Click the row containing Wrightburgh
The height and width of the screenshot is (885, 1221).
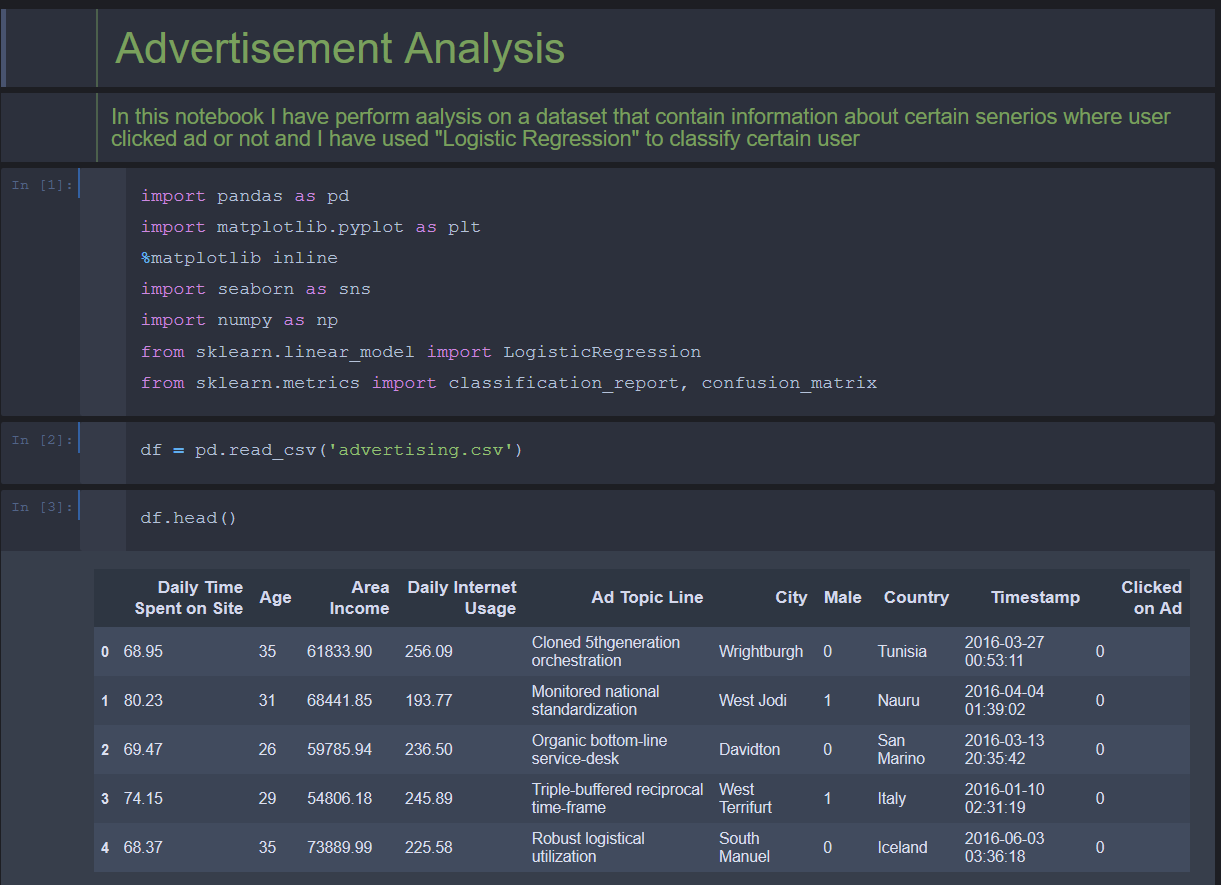pos(760,651)
